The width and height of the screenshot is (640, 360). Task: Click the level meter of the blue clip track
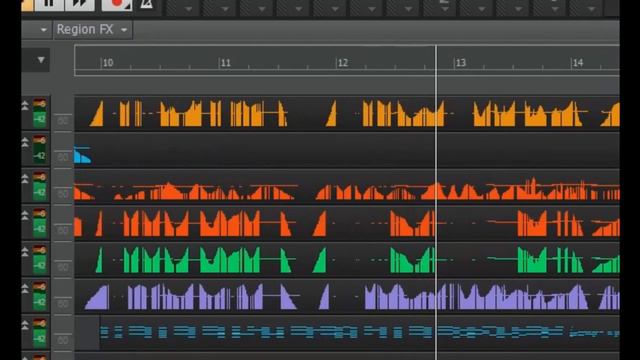[40, 149]
